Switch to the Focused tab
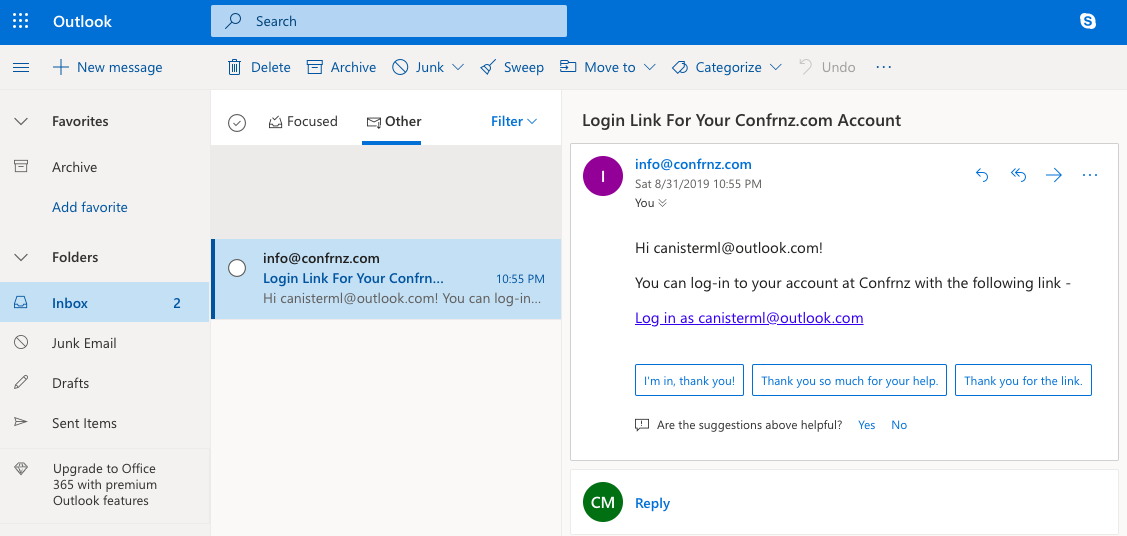 (x=303, y=121)
